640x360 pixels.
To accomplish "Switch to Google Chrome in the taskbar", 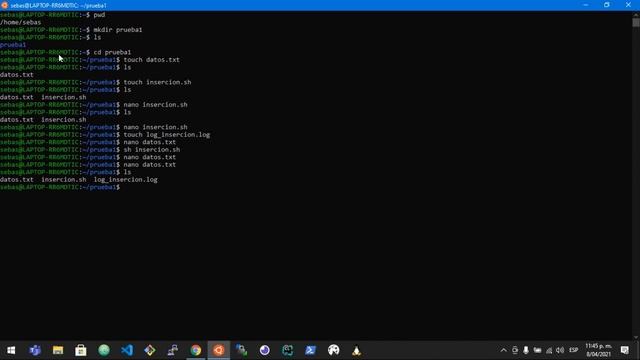I will pos(196,350).
